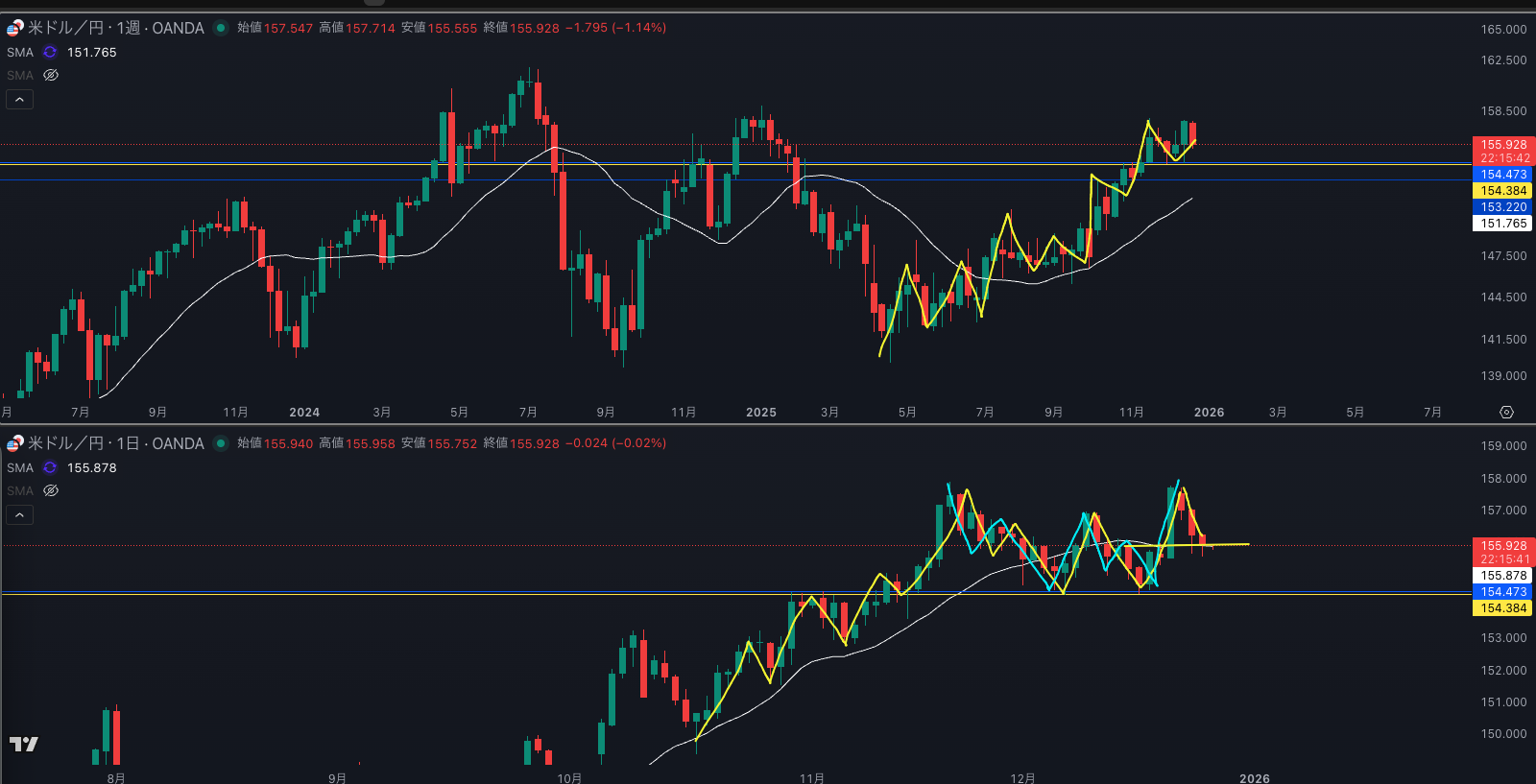This screenshot has height=784, width=1536.
Task: Click the 米ドル/円 1日 symbol title
Action: (115, 443)
